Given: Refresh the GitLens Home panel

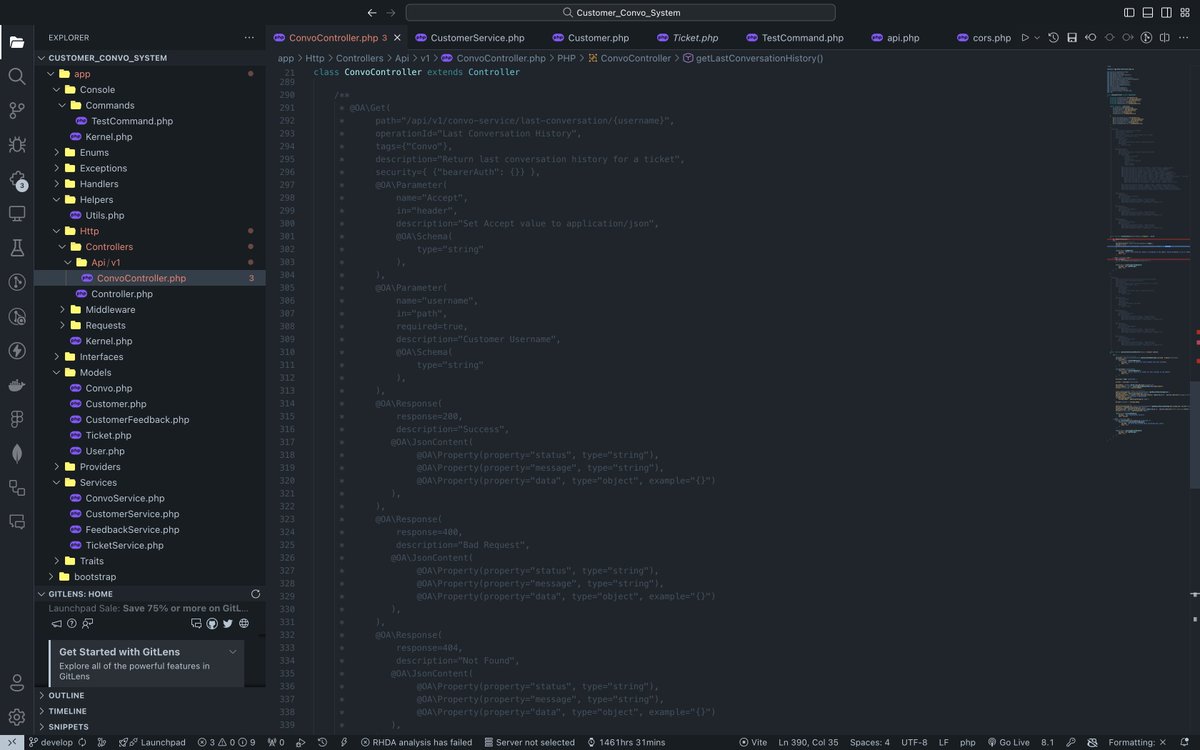Looking at the screenshot, I should click(x=255, y=593).
